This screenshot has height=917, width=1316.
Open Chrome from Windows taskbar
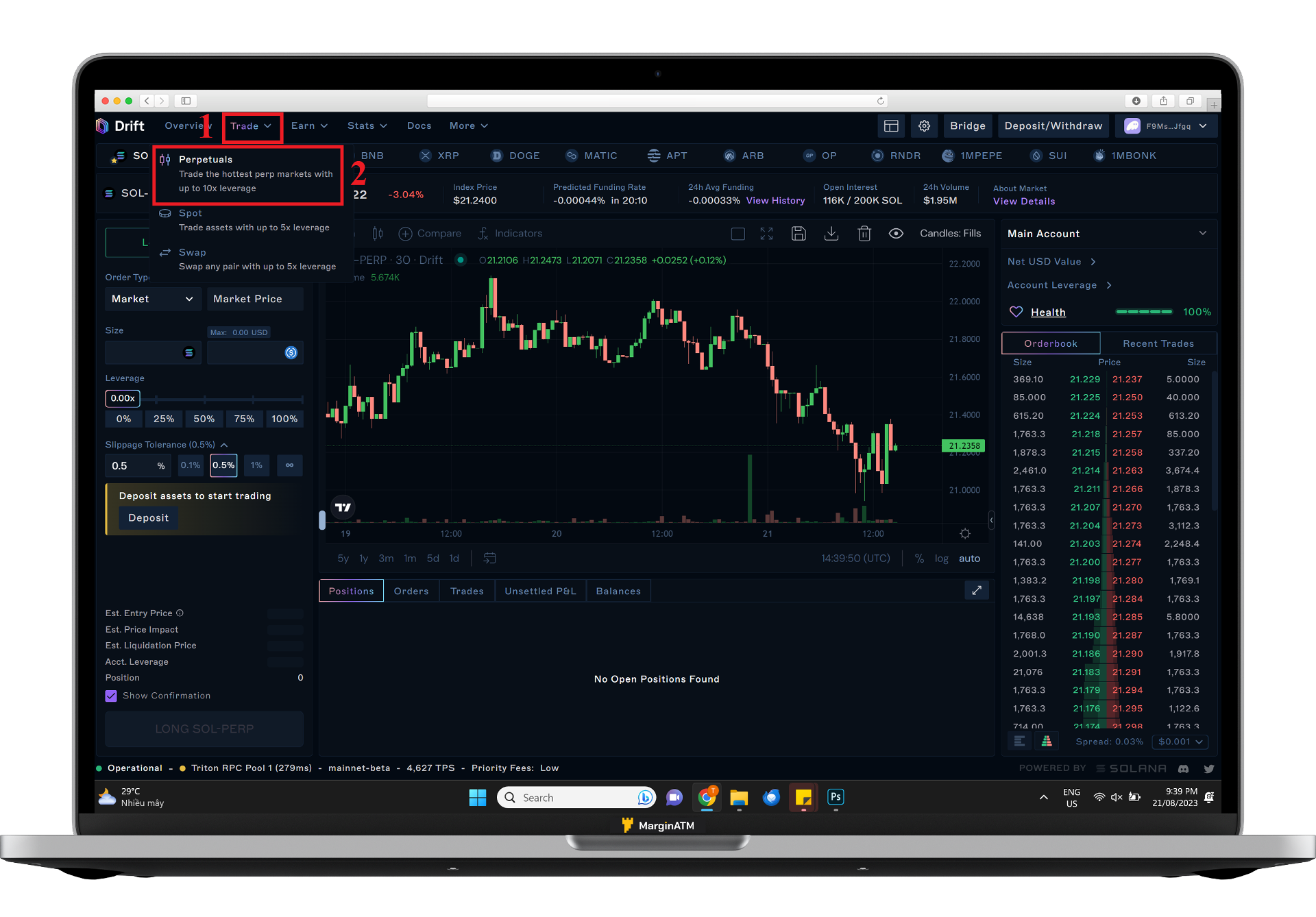[x=707, y=797]
